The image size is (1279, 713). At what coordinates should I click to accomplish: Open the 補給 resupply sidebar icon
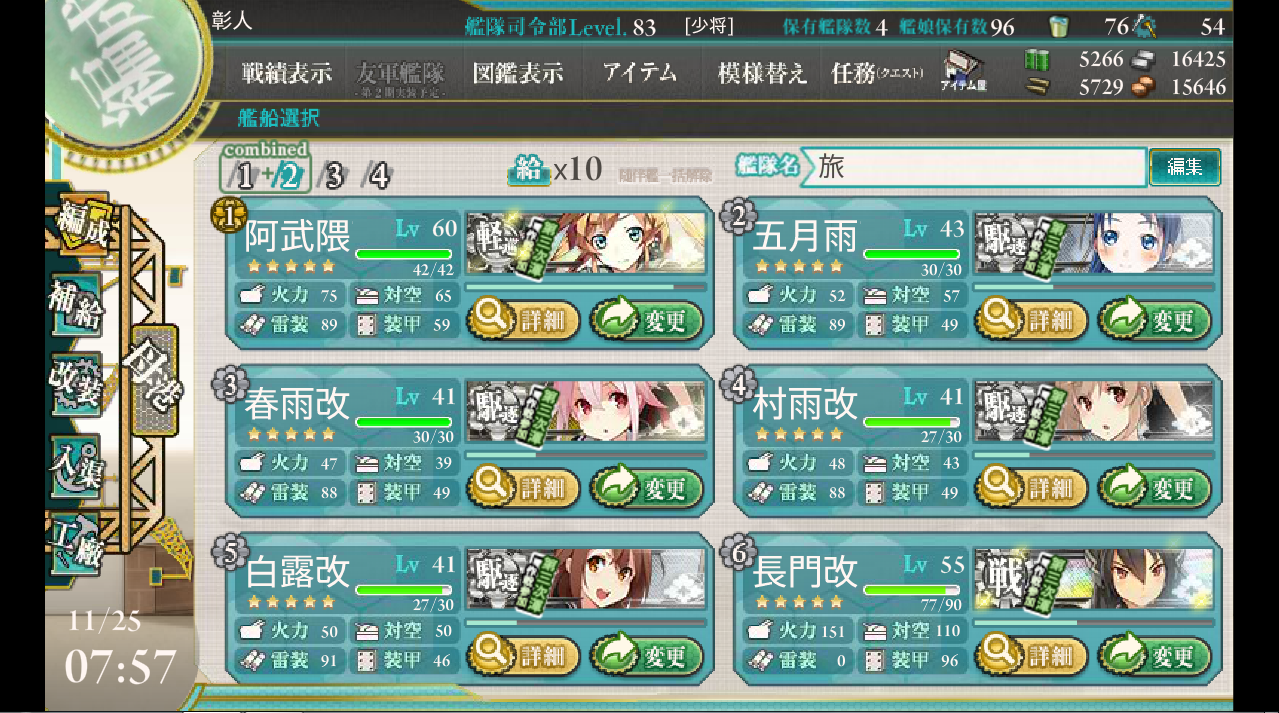(76, 306)
